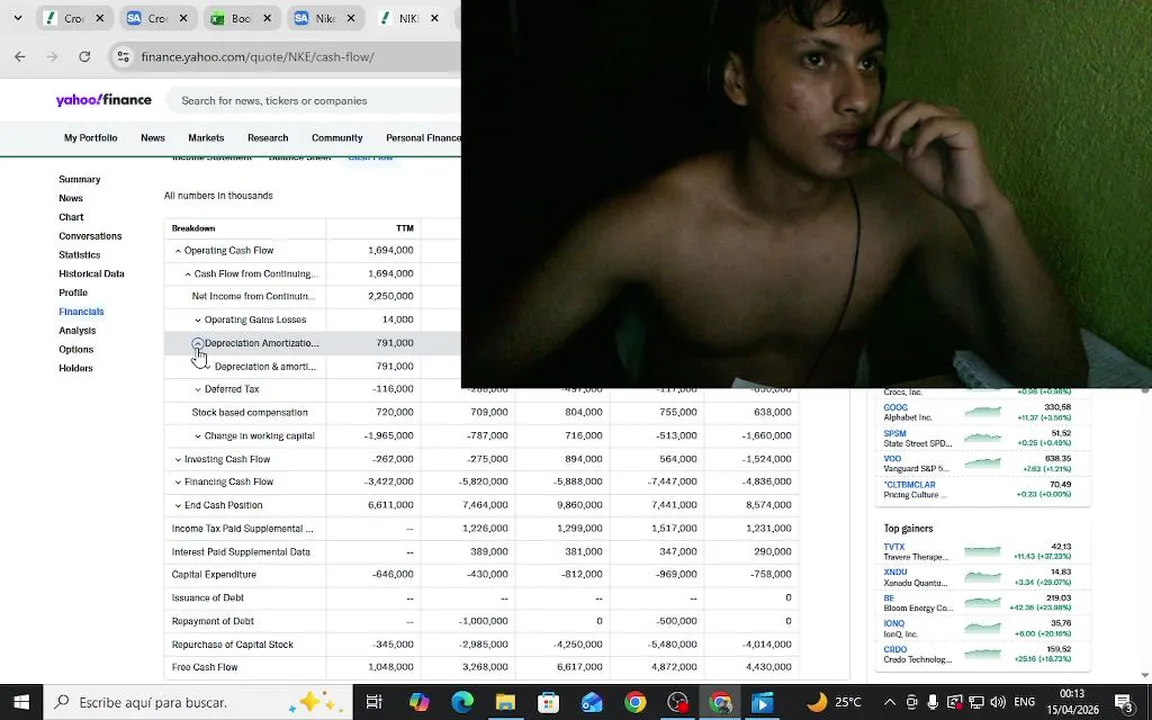Close the active NIK Yahoo tab
The image size is (1152, 720).
(x=434, y=18)
